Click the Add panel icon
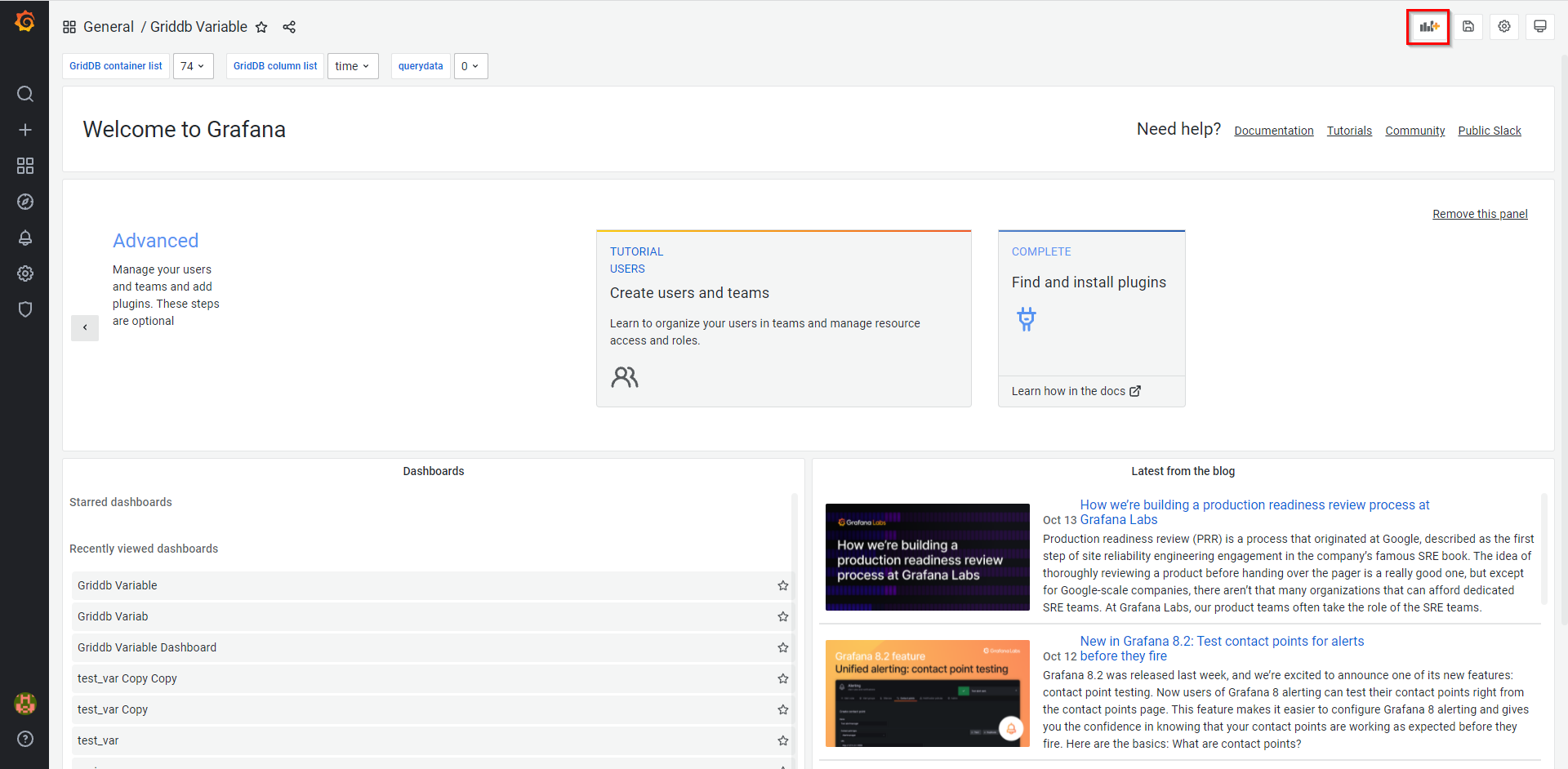 tap(1428, 27)
